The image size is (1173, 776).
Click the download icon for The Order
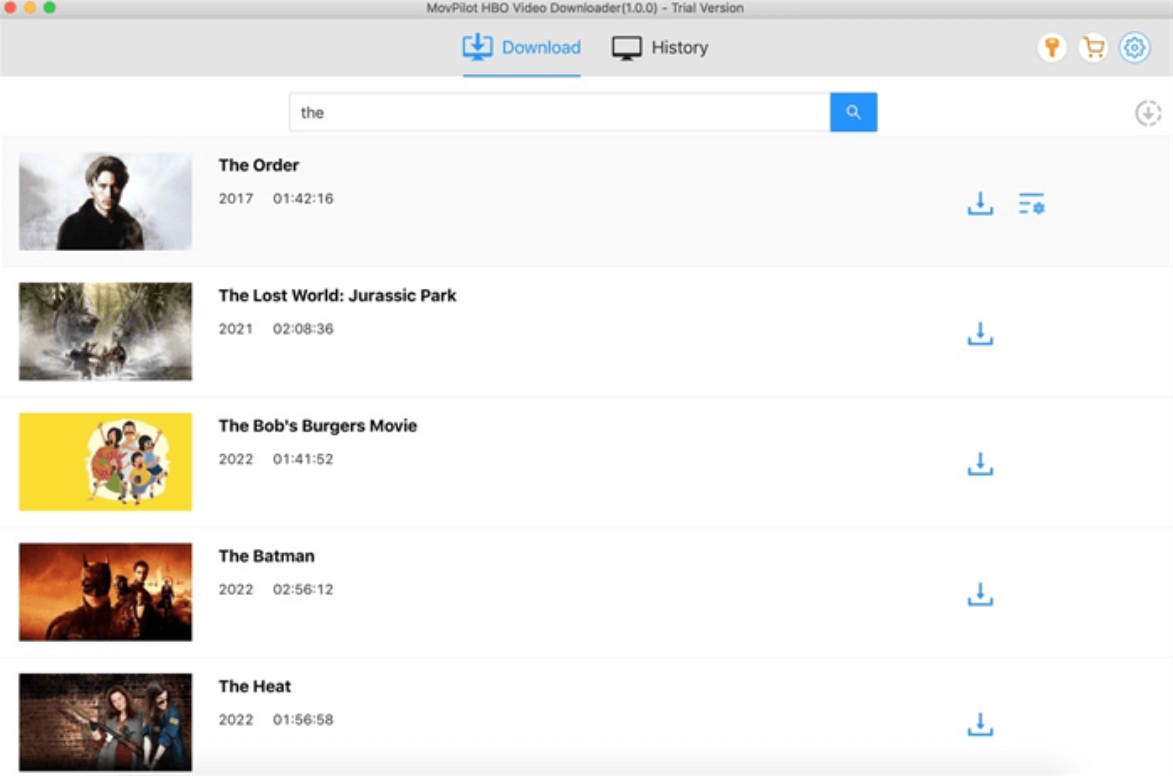coord(980,204)
